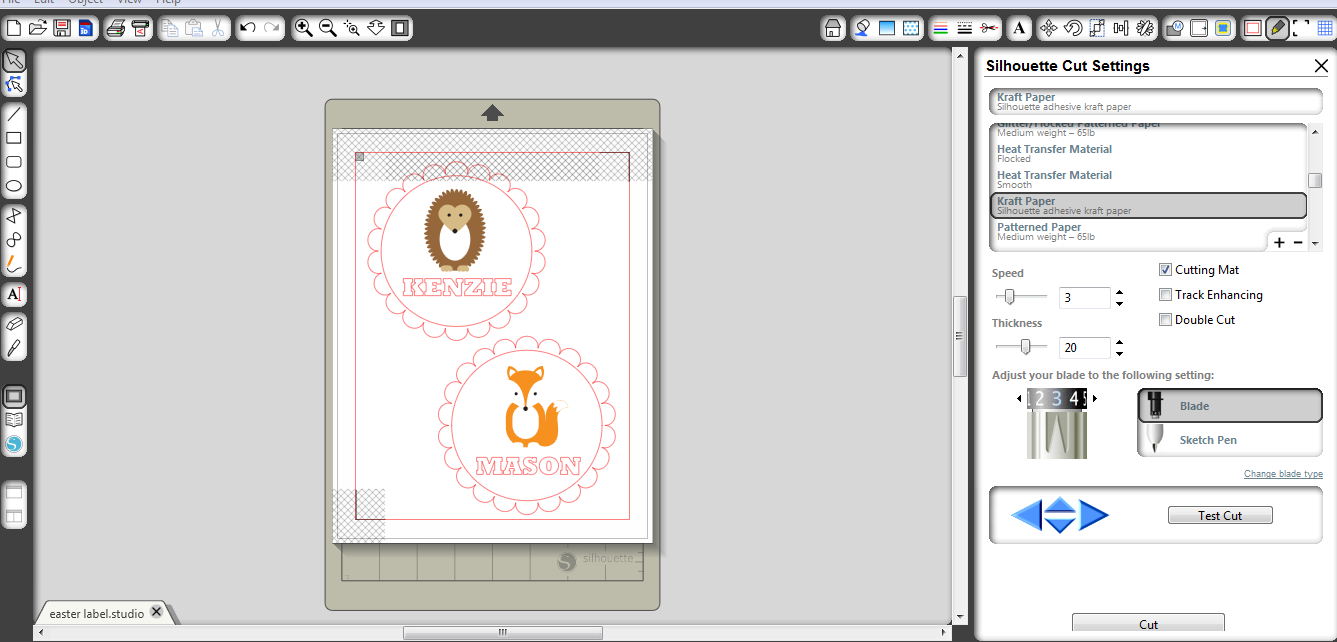
Task: Click the Fit to Page icon
Action: [x=400, y=28]
